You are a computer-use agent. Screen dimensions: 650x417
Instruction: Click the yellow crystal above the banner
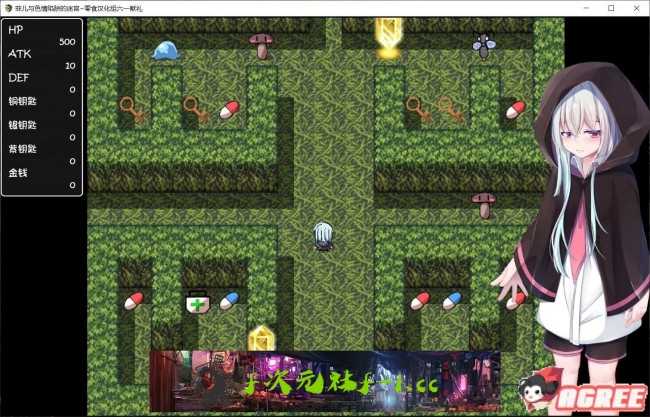pyautogui.click(x=260, y=338)
